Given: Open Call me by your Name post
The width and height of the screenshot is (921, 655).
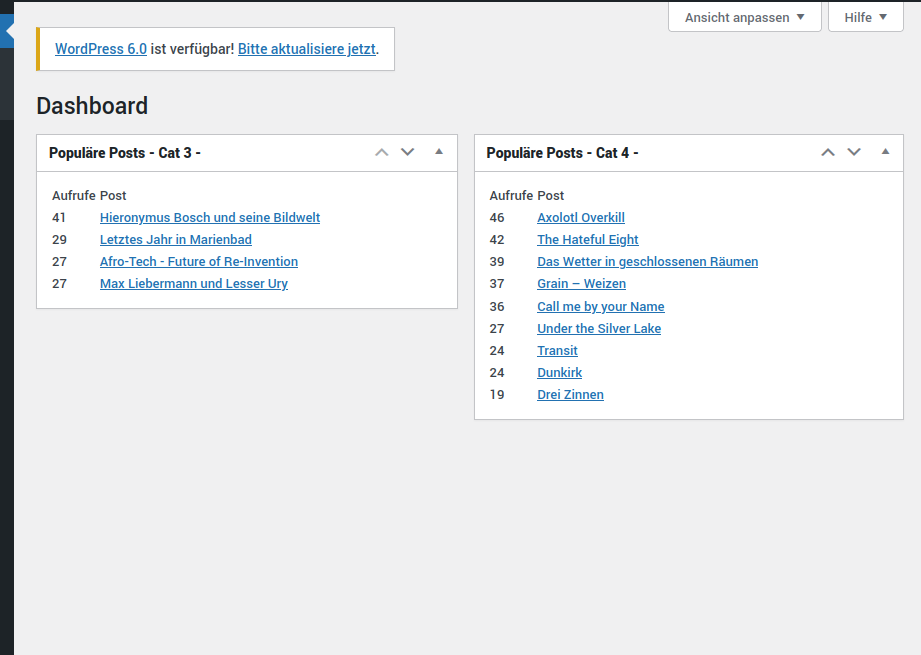Looking at the screenshot, I should coord(601,307).
